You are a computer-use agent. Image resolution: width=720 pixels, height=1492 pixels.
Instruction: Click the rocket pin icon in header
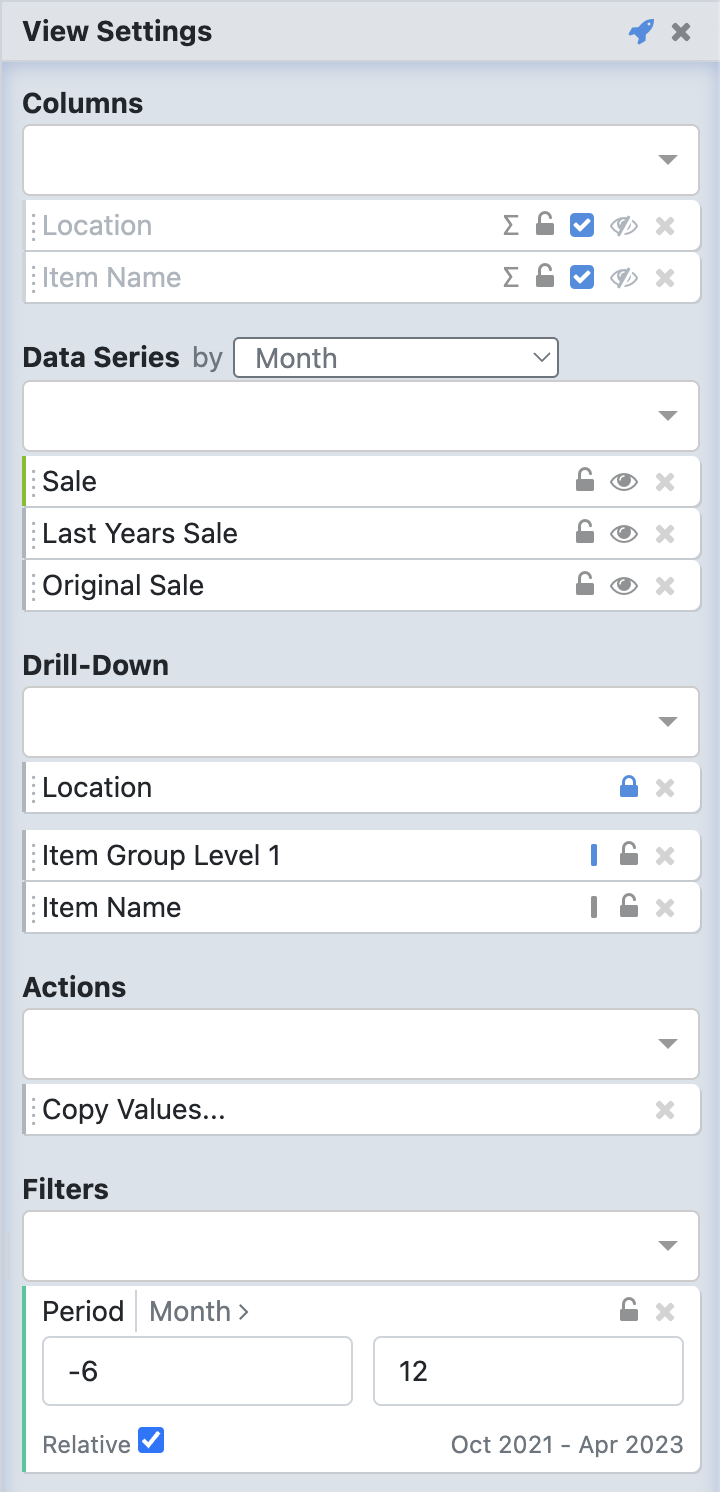641,32
